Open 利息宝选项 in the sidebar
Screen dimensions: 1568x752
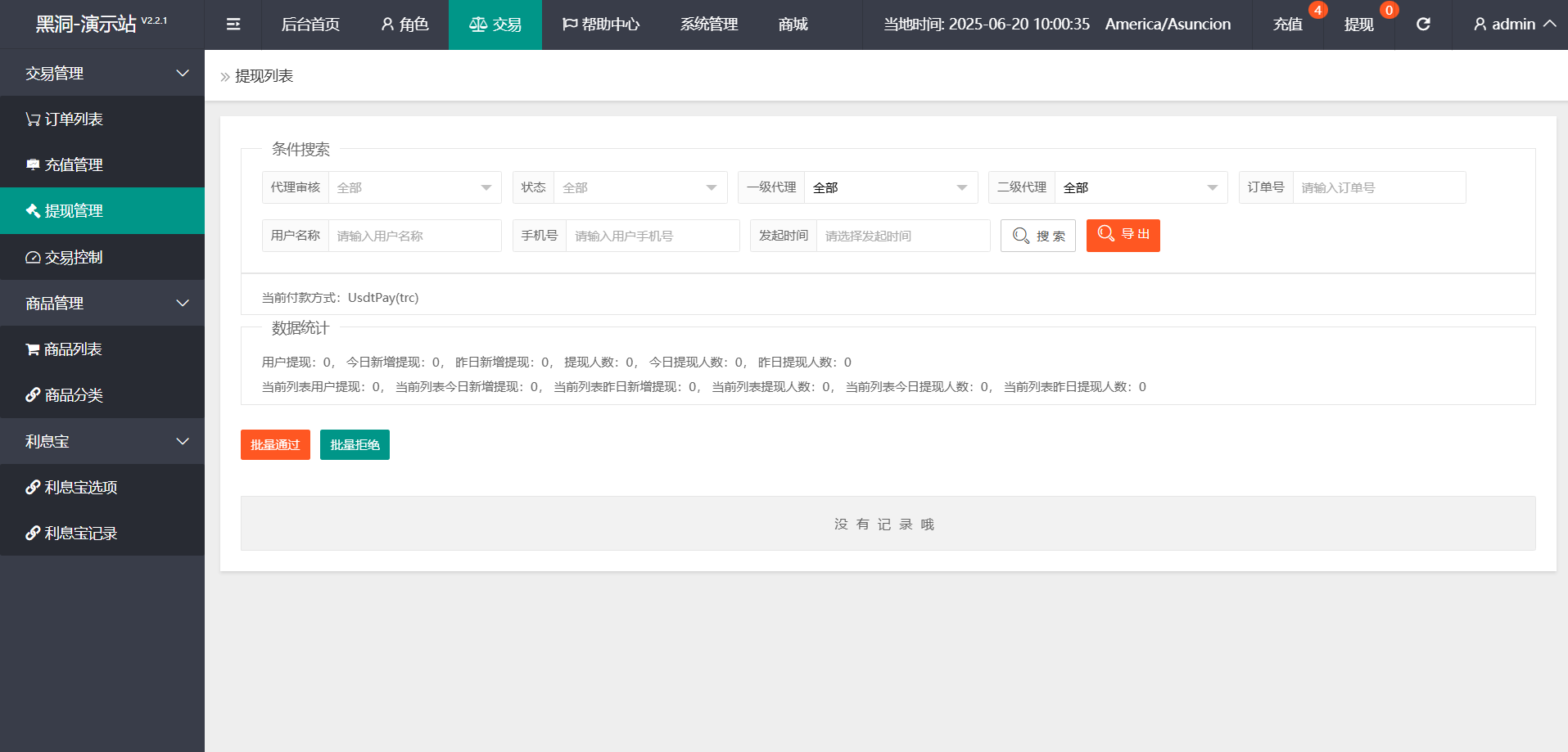point(102,488)
